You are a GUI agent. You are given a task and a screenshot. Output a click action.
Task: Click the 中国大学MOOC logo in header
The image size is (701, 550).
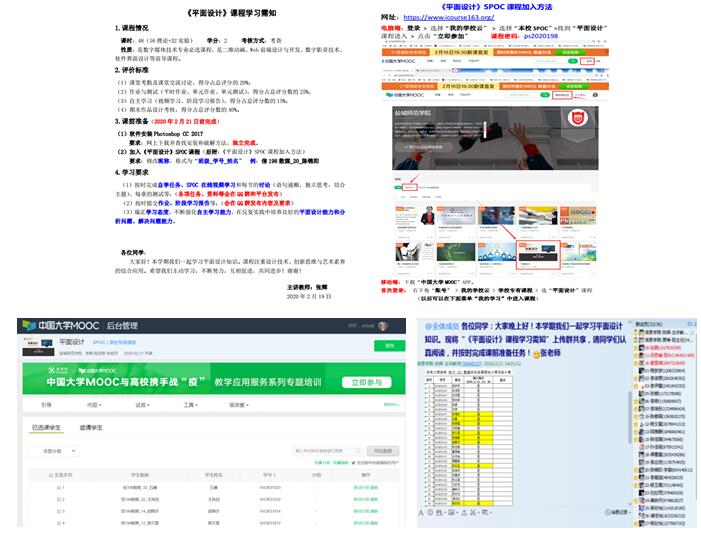pos(68,324)
